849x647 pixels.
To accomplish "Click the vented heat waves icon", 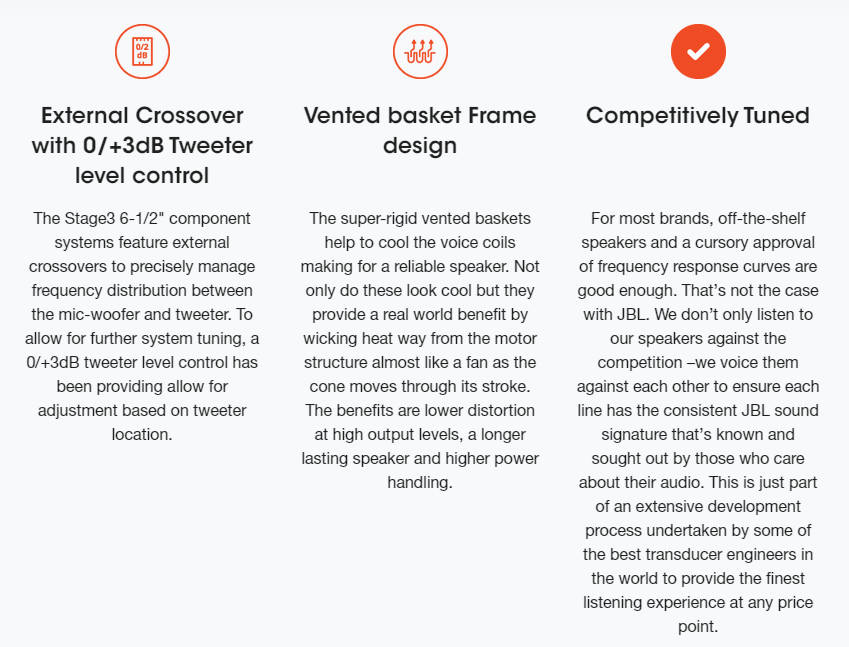I will 419,50.
